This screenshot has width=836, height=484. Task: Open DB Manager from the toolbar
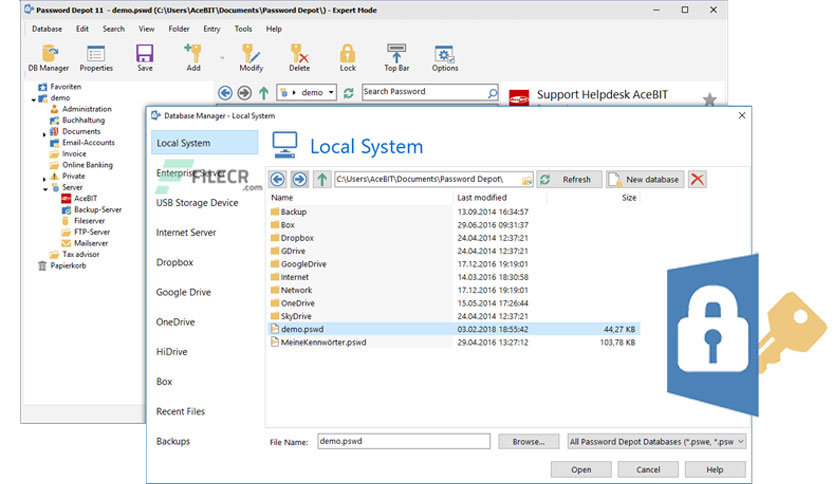49,58
